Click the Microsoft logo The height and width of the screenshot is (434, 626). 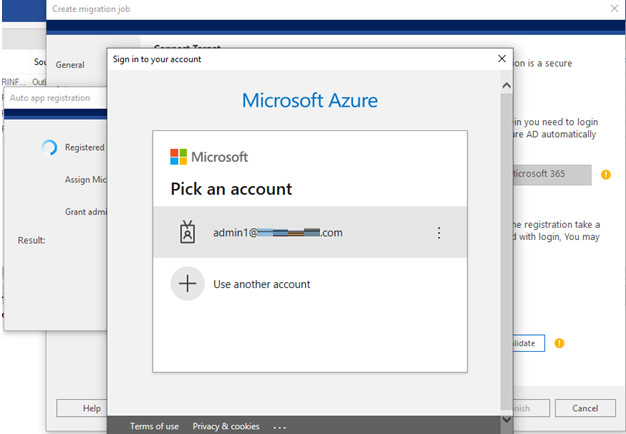209,157
